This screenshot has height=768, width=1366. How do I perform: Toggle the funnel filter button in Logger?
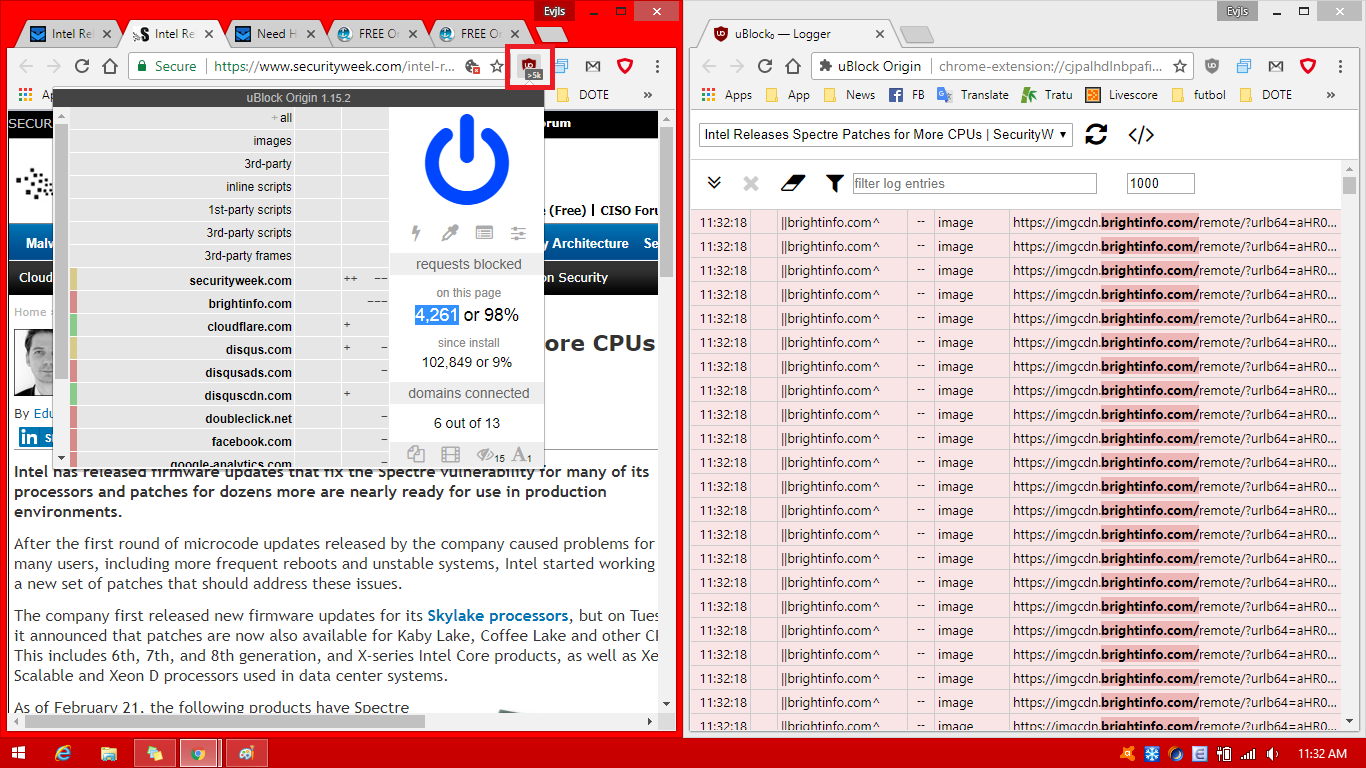coord(834,183)
